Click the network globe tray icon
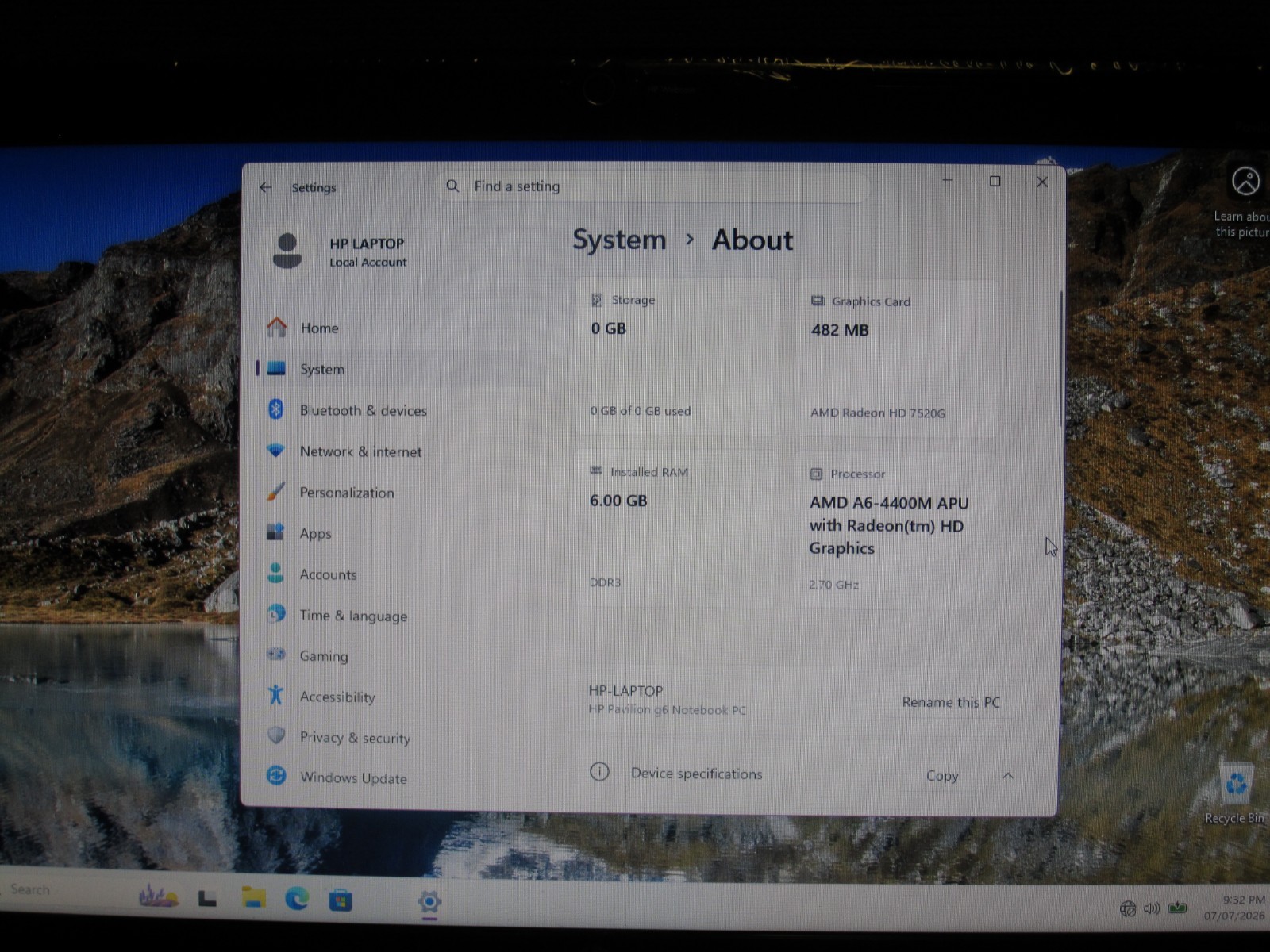 pos(1127,908)
